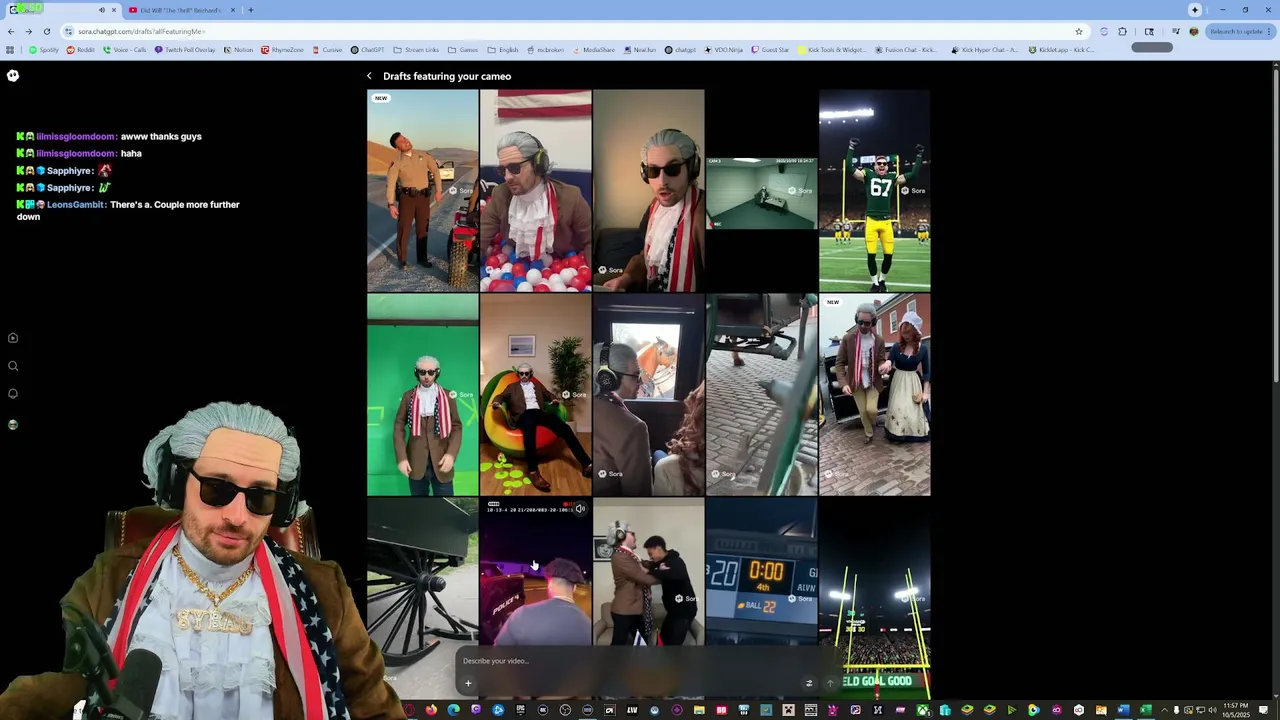The height and width of the screenshot is (720, 1280).
Task: Open the cobblestone carriage draft
Action: tap(761, 395)
